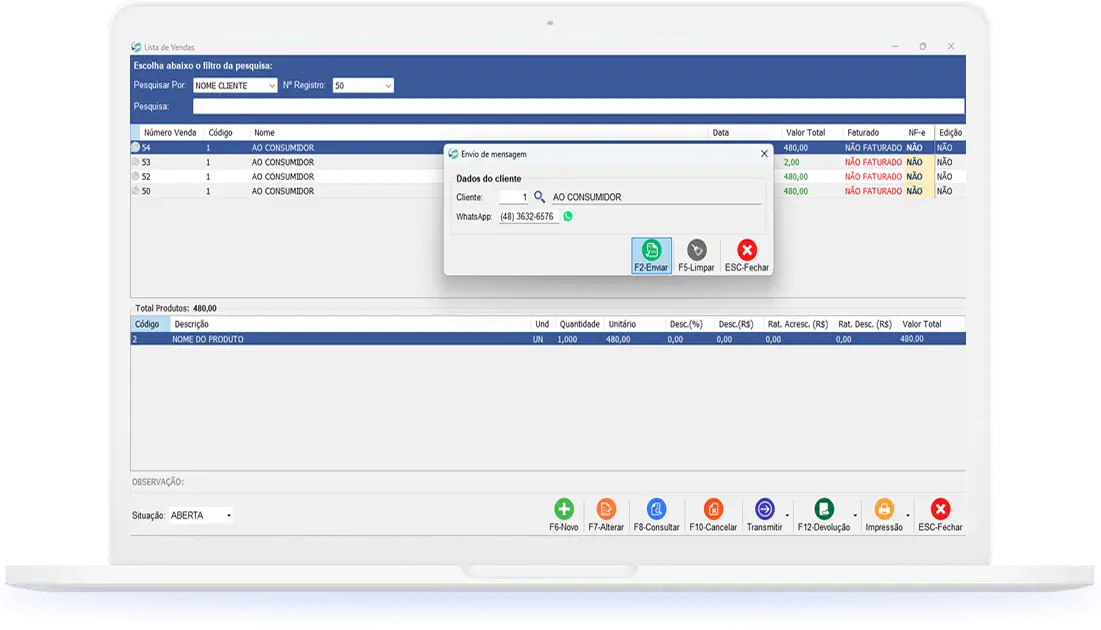The height and width of the screenshot is (630, 1101).
Task: Click the F12-Devolução return icon
Action: [x=823, y=509]
